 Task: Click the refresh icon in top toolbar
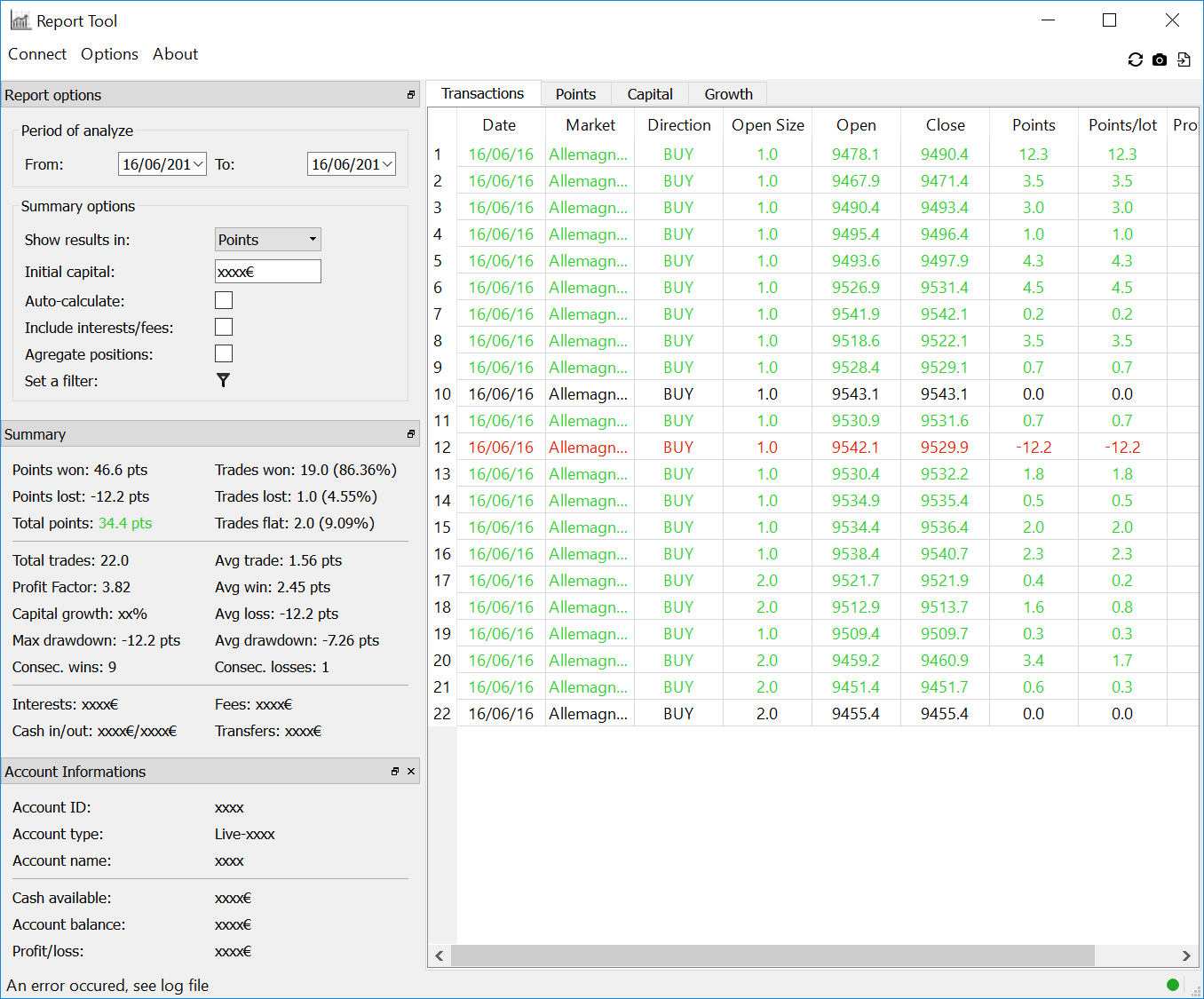point(1135,59)
